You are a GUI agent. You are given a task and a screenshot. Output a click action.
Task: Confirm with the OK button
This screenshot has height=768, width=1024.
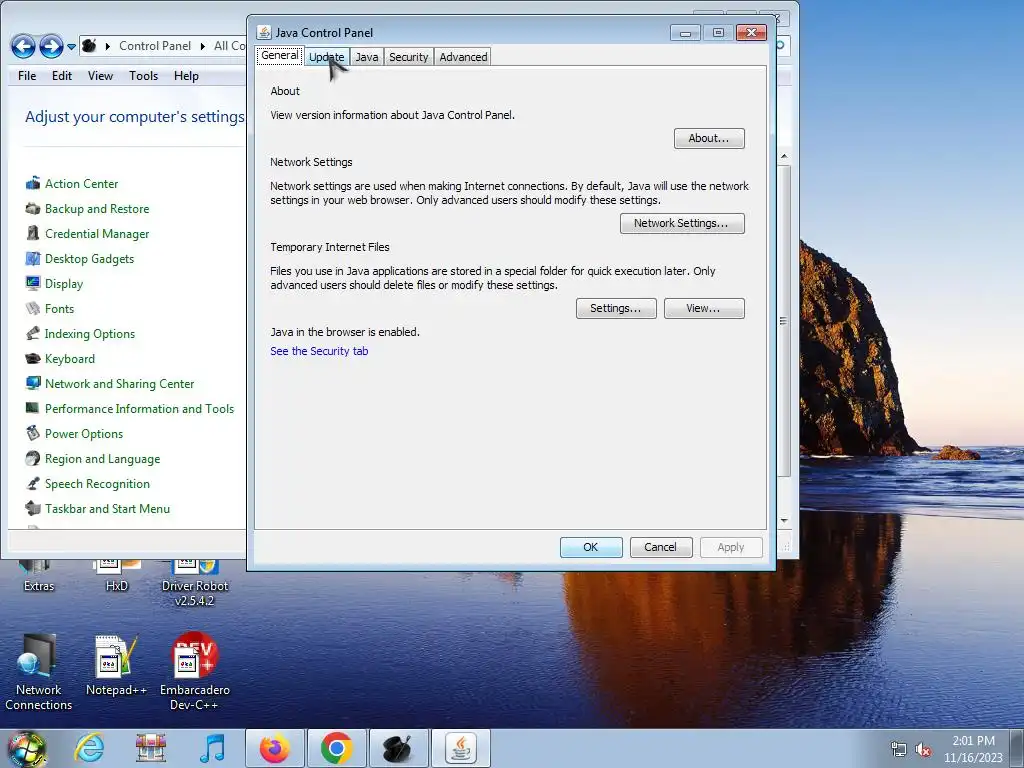[590, 547]
